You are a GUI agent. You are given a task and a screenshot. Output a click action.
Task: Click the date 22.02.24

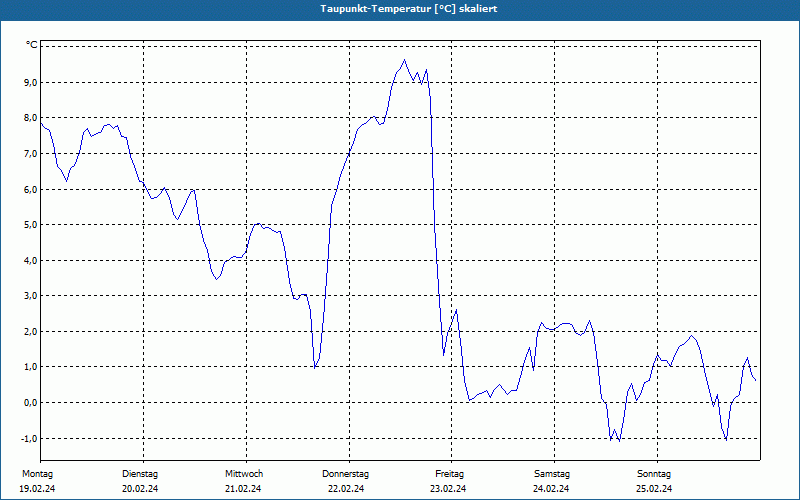coord(346,489)
